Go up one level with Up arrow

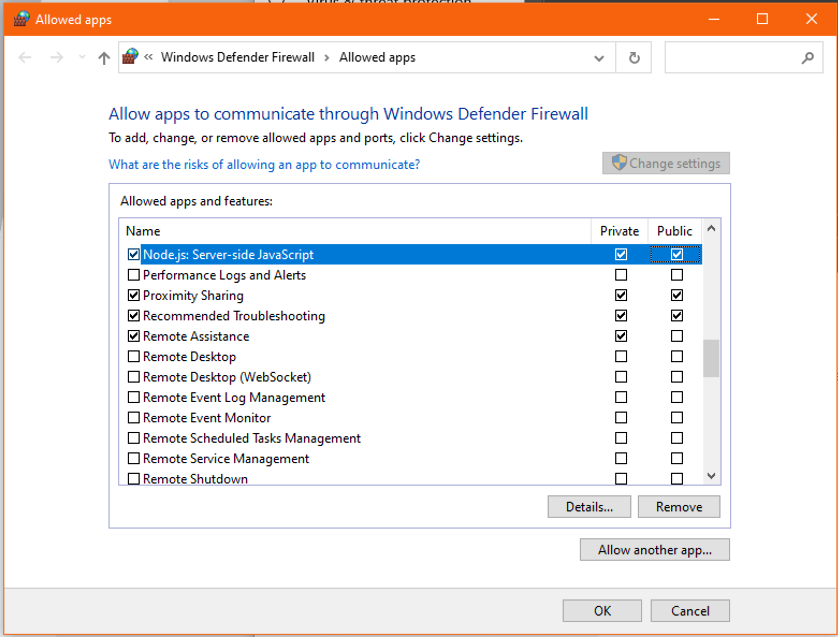pos(104,58)
